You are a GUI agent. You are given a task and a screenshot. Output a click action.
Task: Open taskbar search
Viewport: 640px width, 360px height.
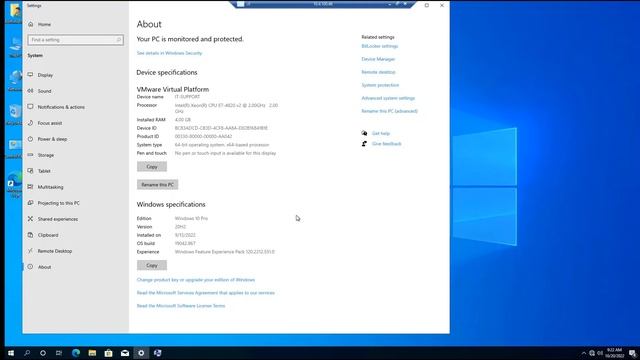tap(27, 353)
